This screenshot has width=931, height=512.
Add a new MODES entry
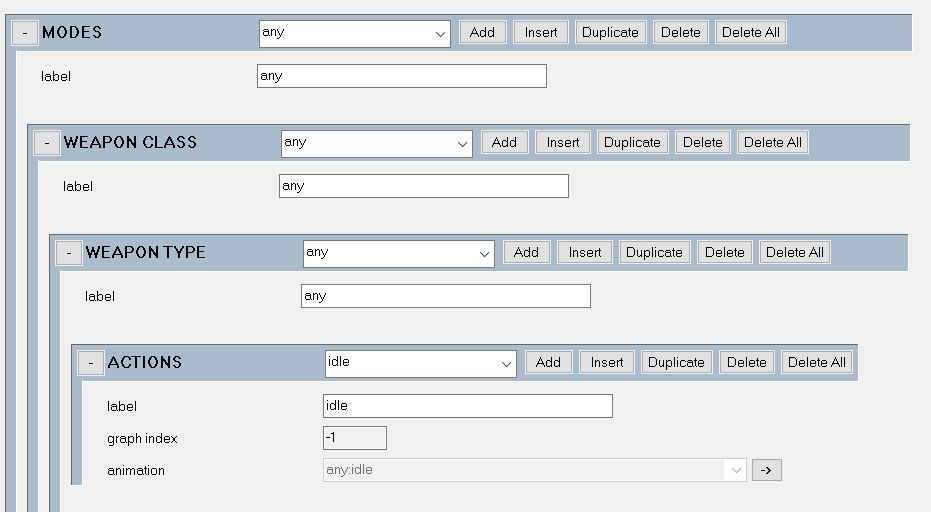[482, 32]
